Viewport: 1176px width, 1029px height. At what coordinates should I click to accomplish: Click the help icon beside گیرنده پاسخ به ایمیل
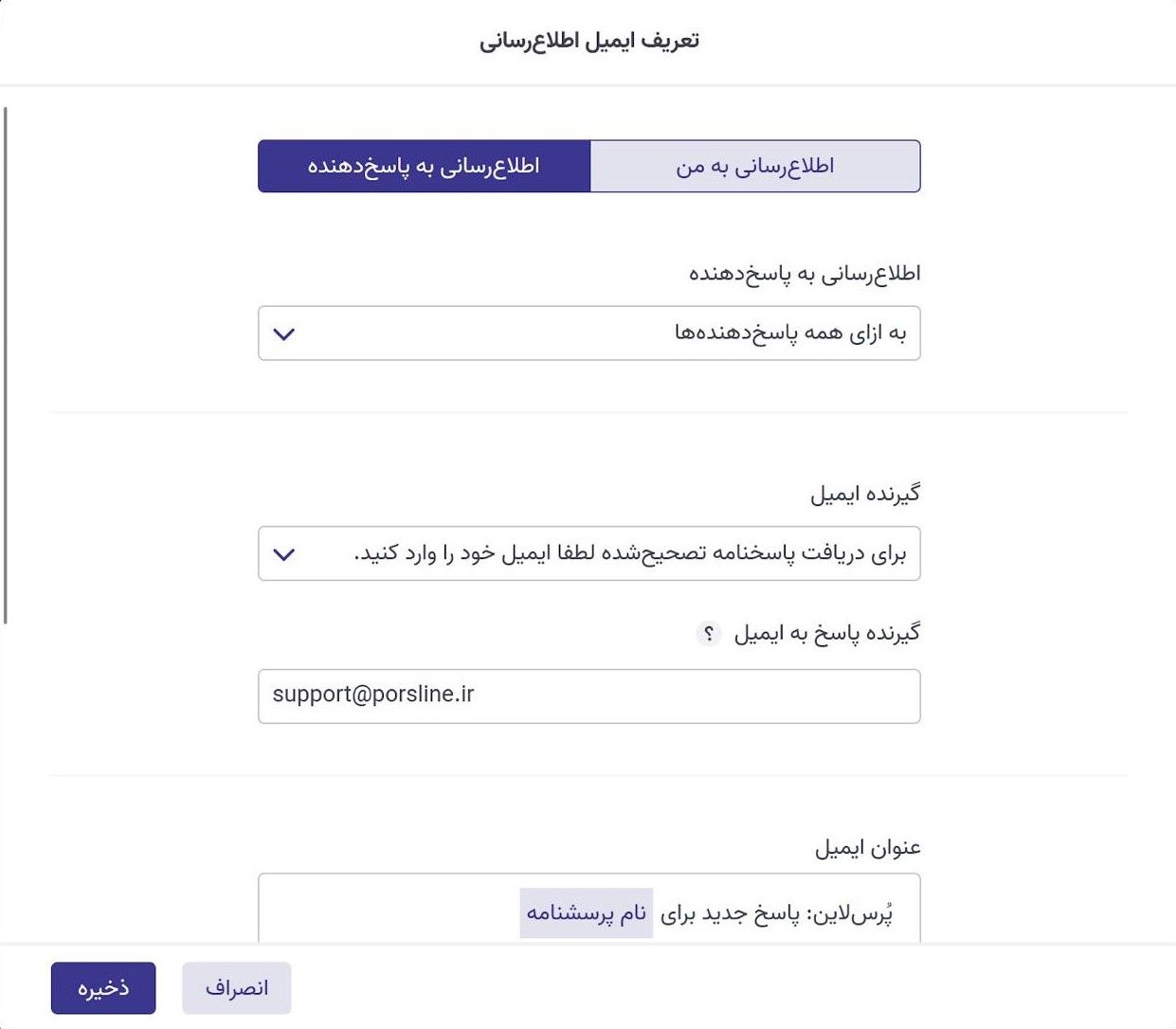pos(708,634)
